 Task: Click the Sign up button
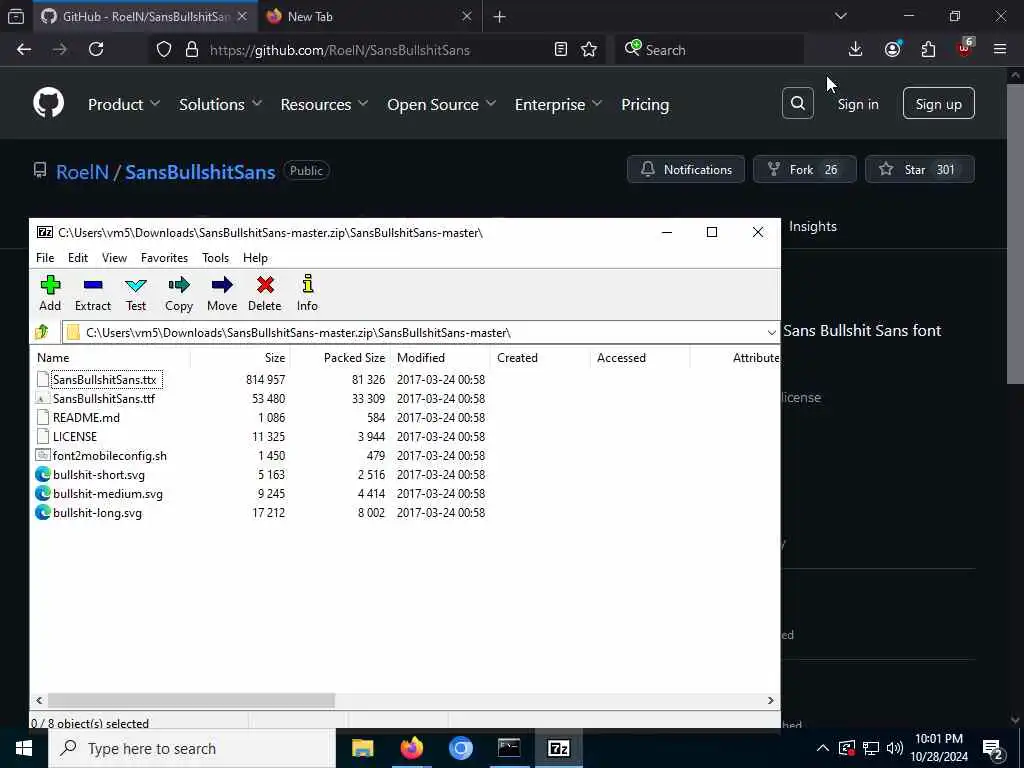[x=938, y=103]
